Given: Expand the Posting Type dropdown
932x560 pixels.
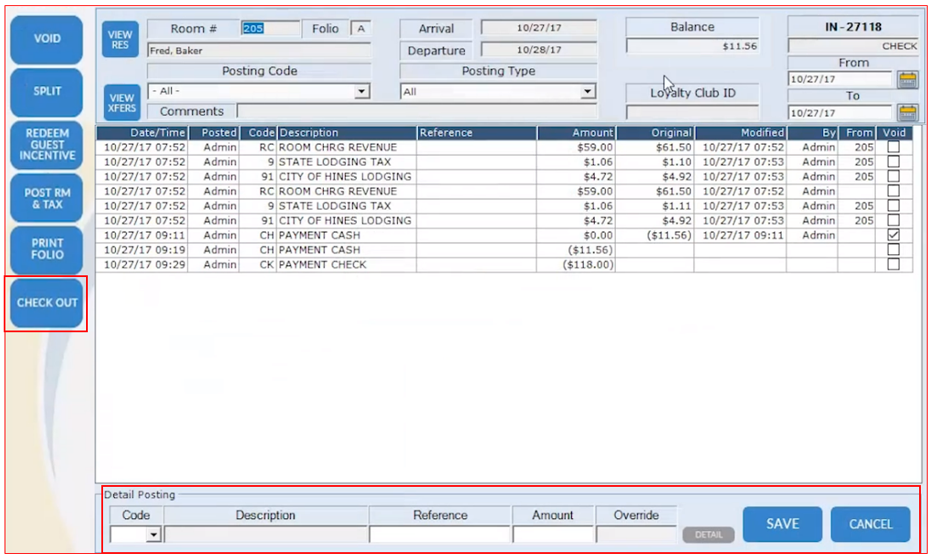Looking at the screenshot, I should coord(587,92).
